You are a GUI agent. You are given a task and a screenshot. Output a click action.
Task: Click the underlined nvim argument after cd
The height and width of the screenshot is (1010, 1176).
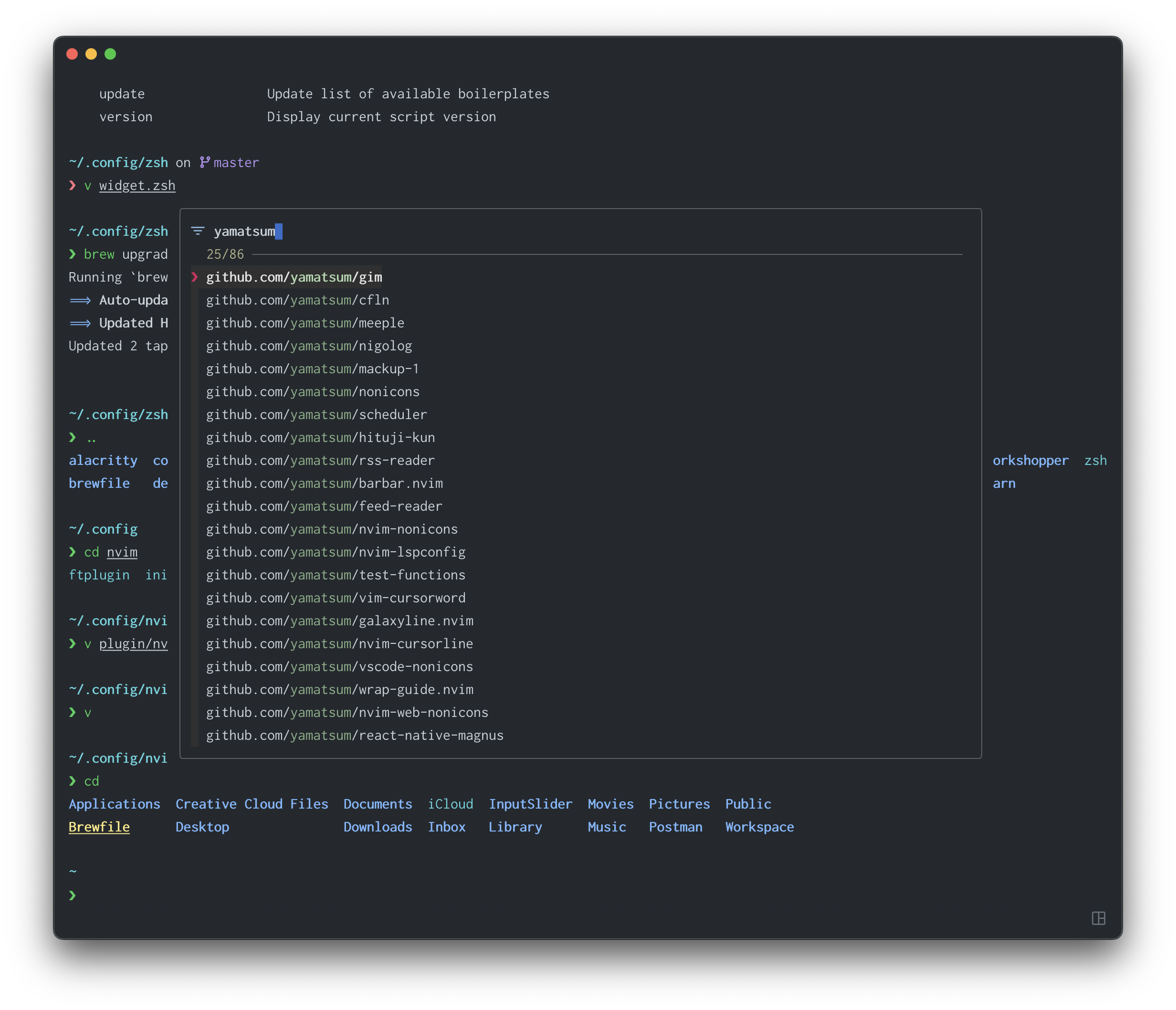pos(122,552)
